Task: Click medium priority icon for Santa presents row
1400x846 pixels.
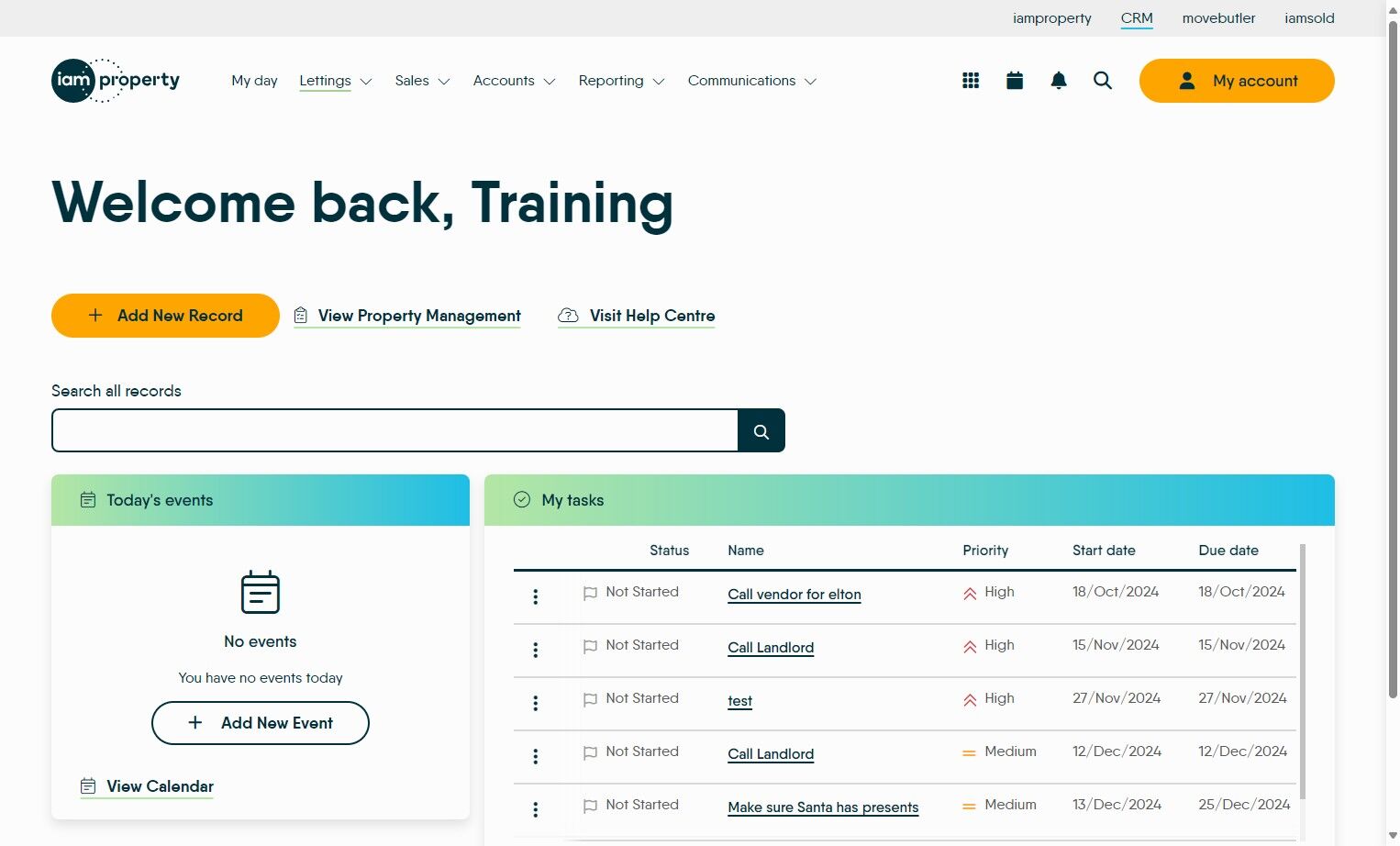Action: [x=969, y=807]
